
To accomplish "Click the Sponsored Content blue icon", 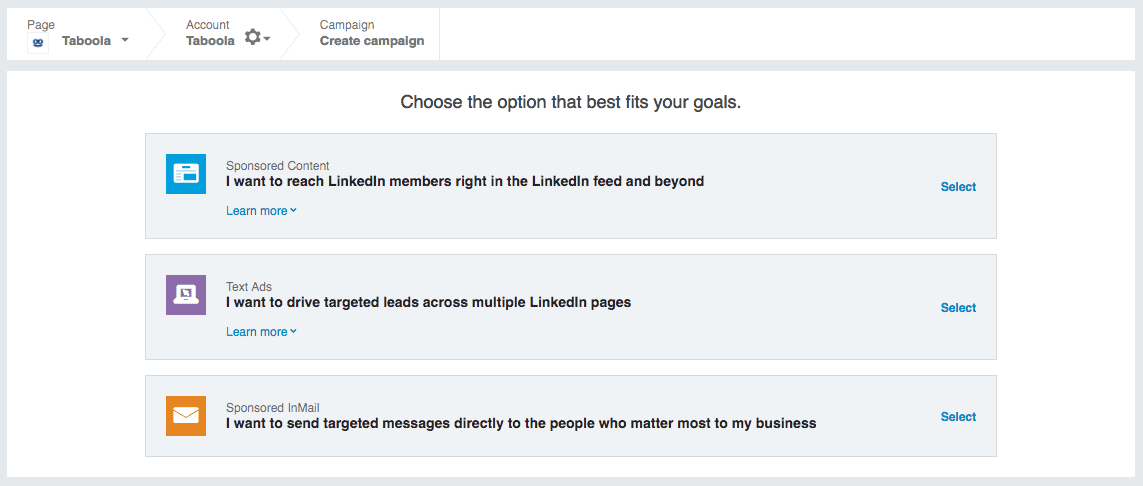I will (x=186, y=174).
